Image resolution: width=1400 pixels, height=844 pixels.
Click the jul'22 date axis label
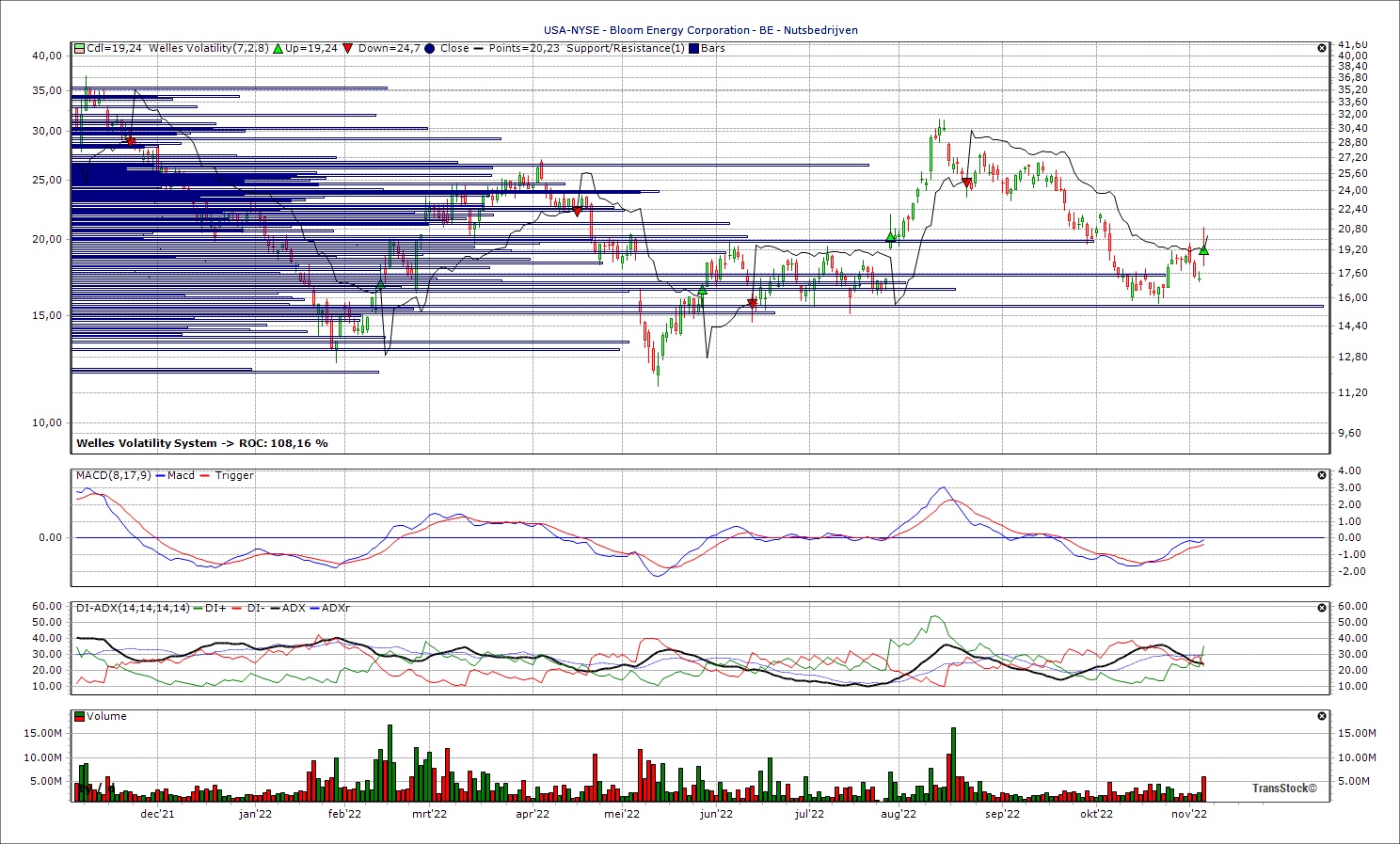pos(809,814)
